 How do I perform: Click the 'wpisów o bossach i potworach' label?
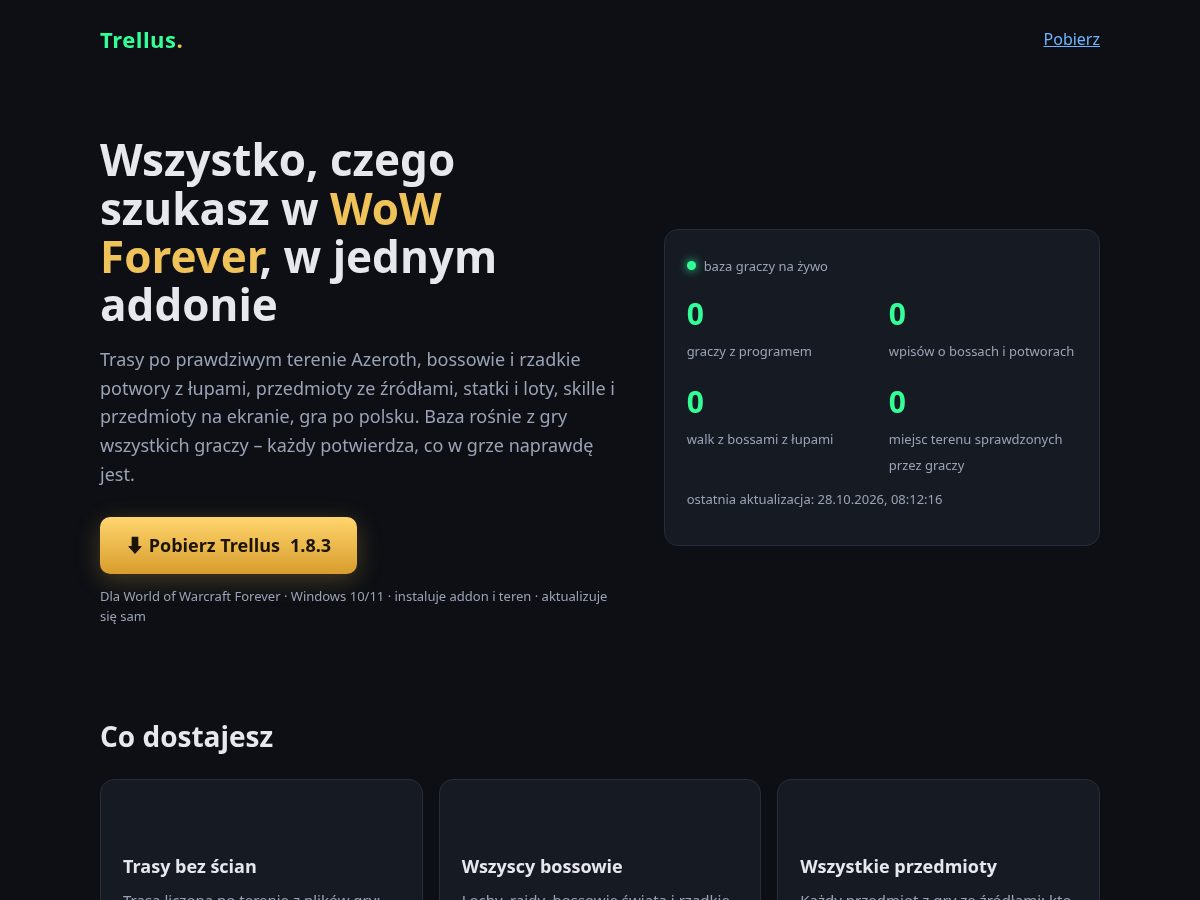click(981, 351)
